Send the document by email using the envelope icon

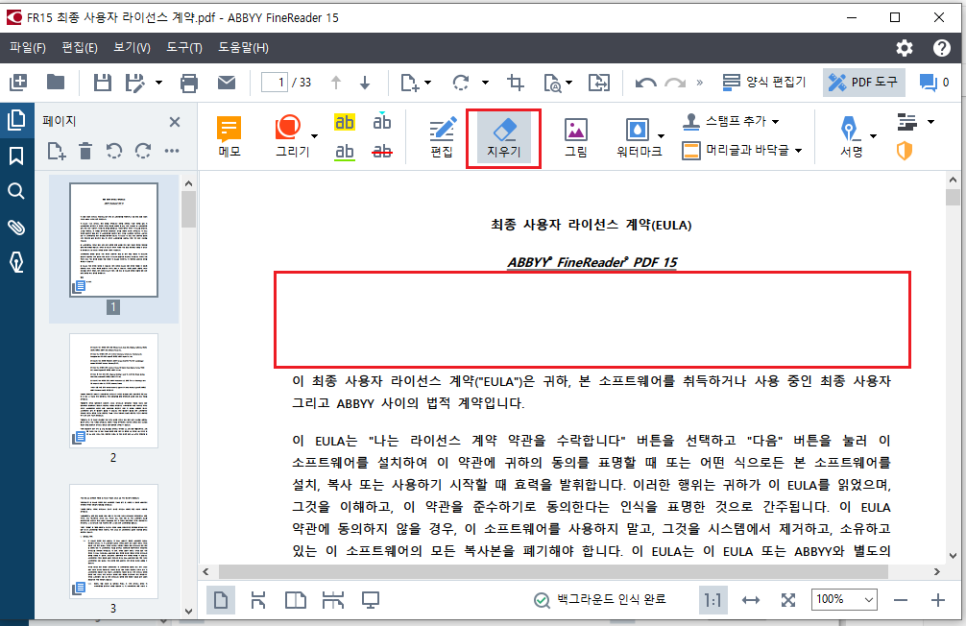point(227,82)
